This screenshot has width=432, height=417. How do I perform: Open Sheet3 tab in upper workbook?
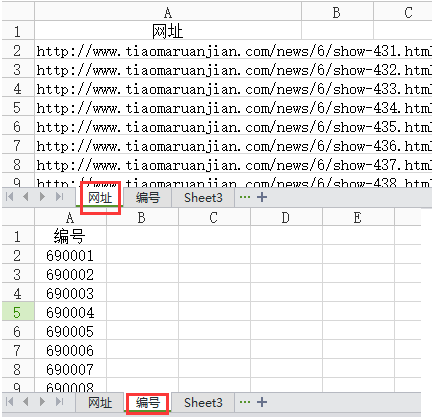[x=203, y=198]
